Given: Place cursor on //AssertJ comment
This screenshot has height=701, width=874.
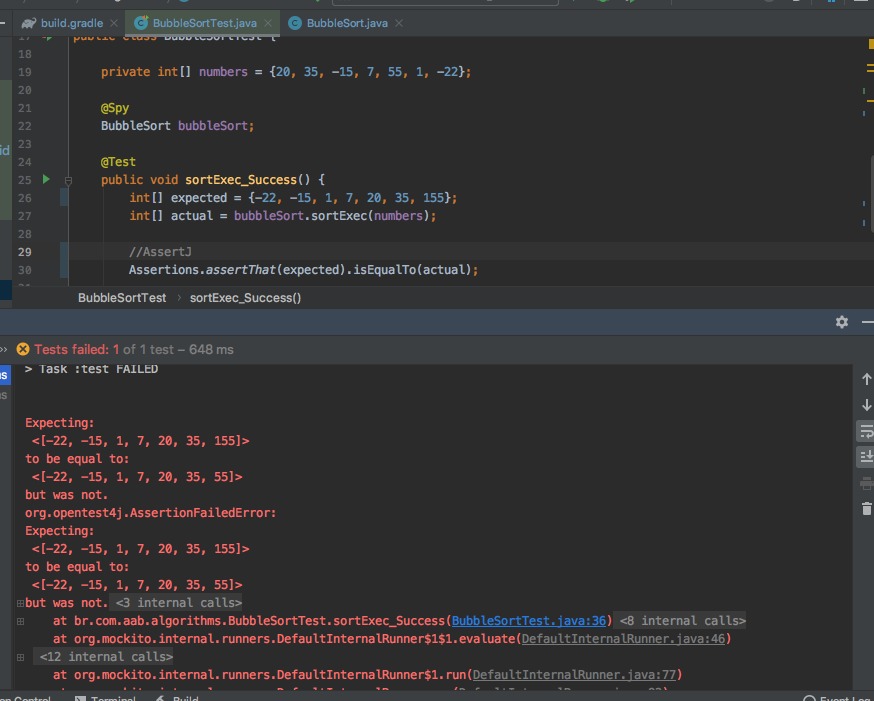Looking at the screenshot, I should point(161,252).
